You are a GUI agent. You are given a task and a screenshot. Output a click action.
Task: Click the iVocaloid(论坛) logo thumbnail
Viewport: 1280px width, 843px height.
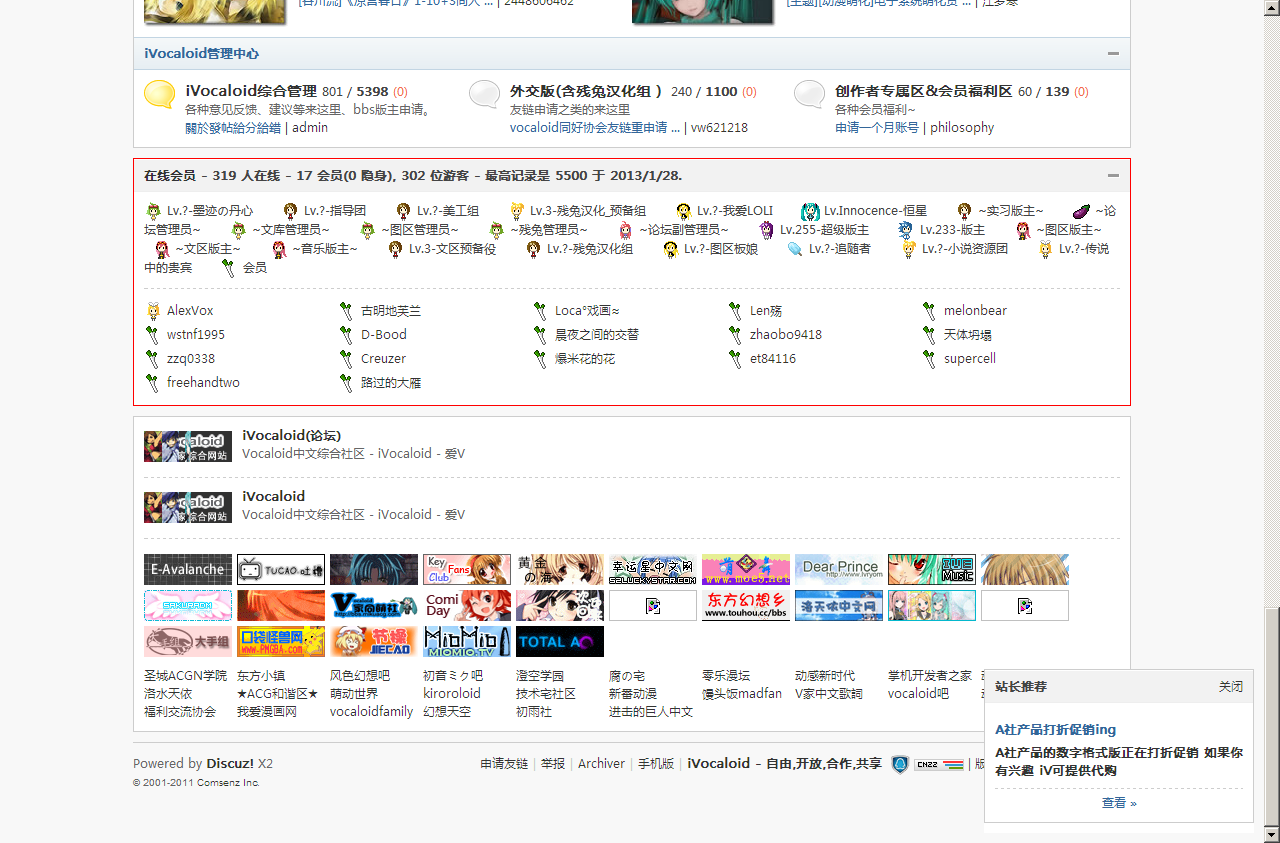click(x=188, y=446)
